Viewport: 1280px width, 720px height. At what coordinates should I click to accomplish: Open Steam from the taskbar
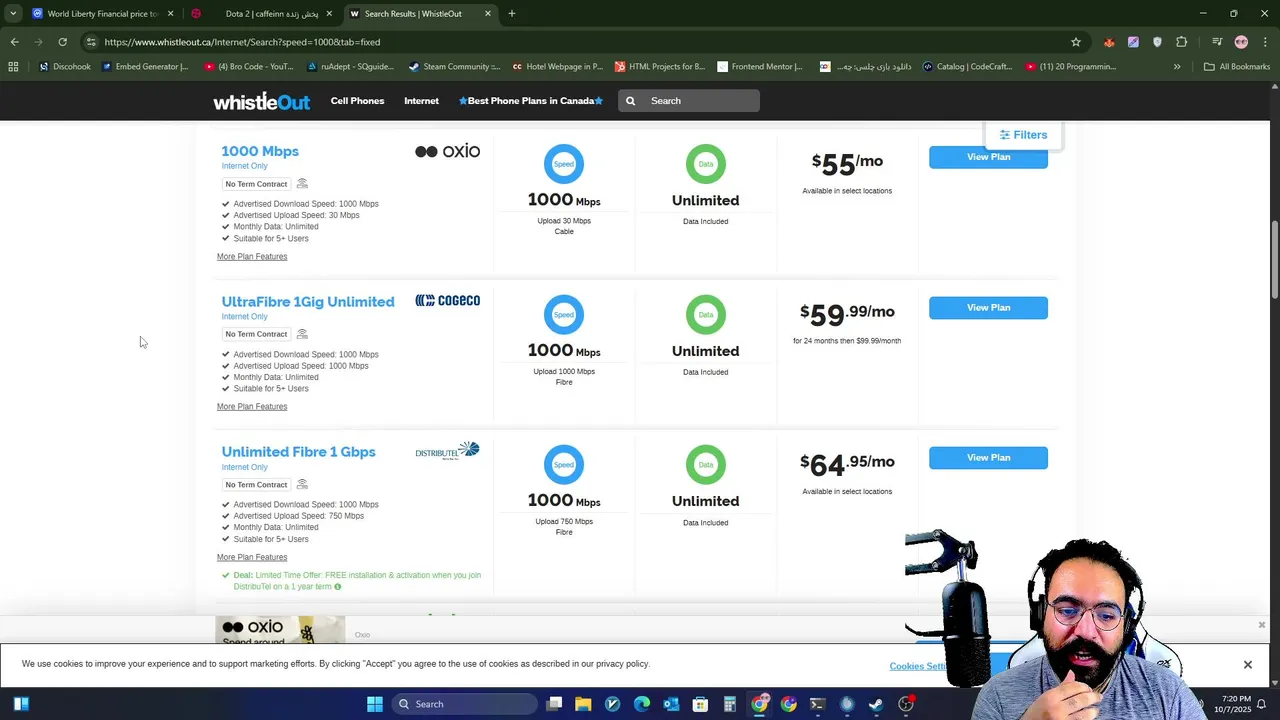[x=876, y=704]
